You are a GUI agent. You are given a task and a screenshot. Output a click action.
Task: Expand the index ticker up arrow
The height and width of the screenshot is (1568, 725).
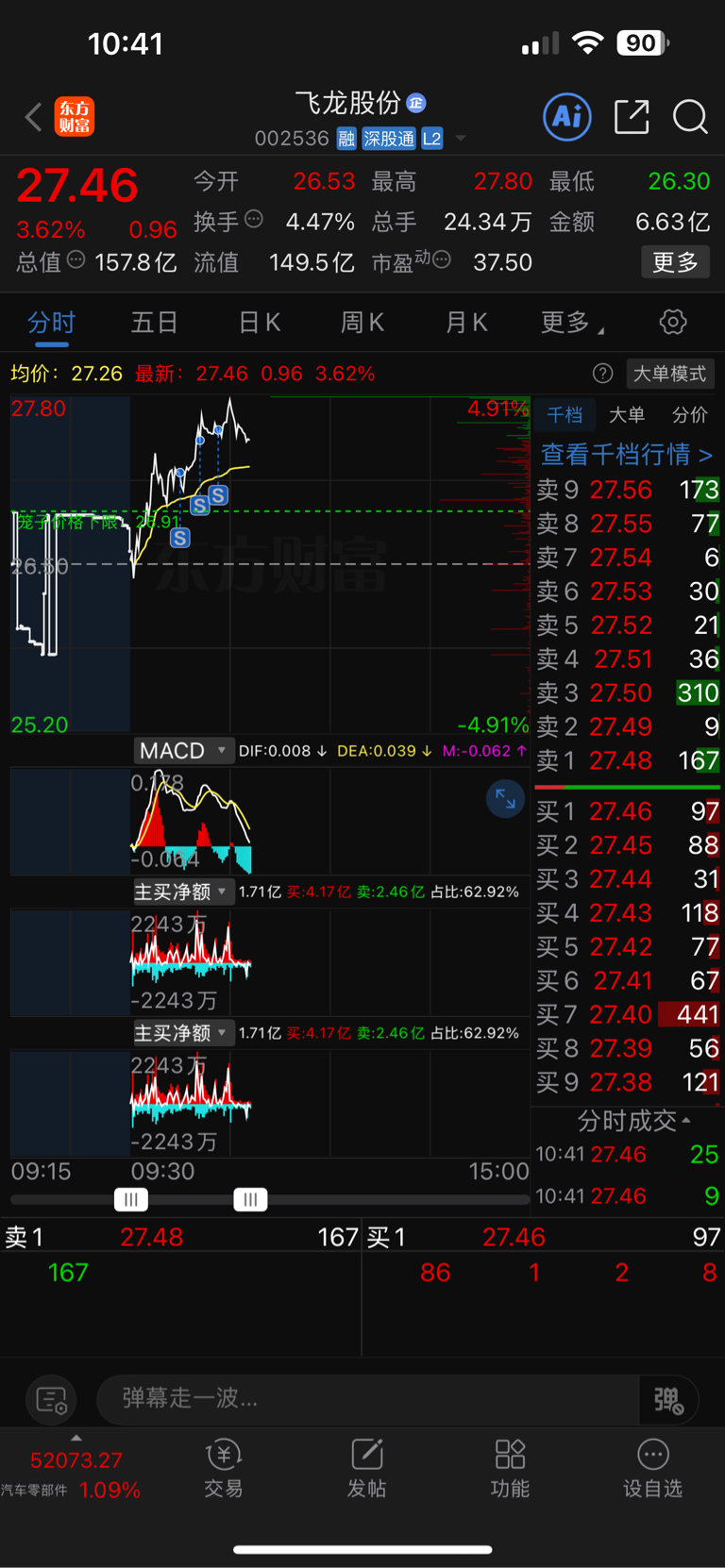tap(76, 1438)
